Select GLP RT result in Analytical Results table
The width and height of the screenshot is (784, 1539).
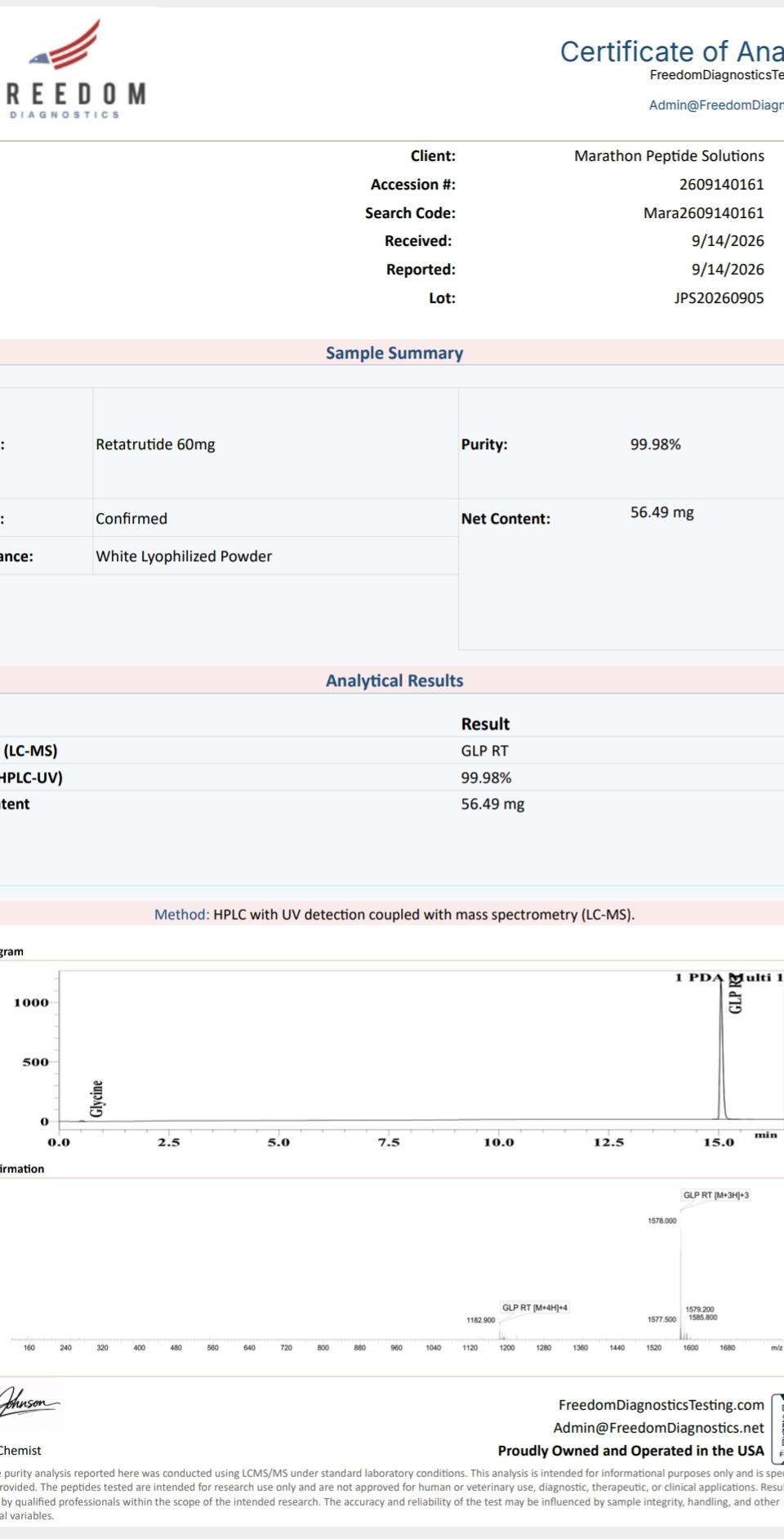click(x=484, y=751)
